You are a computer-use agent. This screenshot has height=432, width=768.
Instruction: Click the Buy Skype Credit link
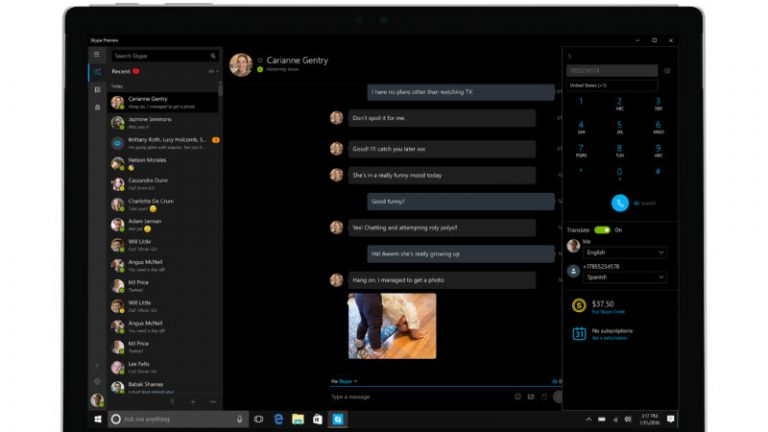pyautogui.click(x=610, y=312)
